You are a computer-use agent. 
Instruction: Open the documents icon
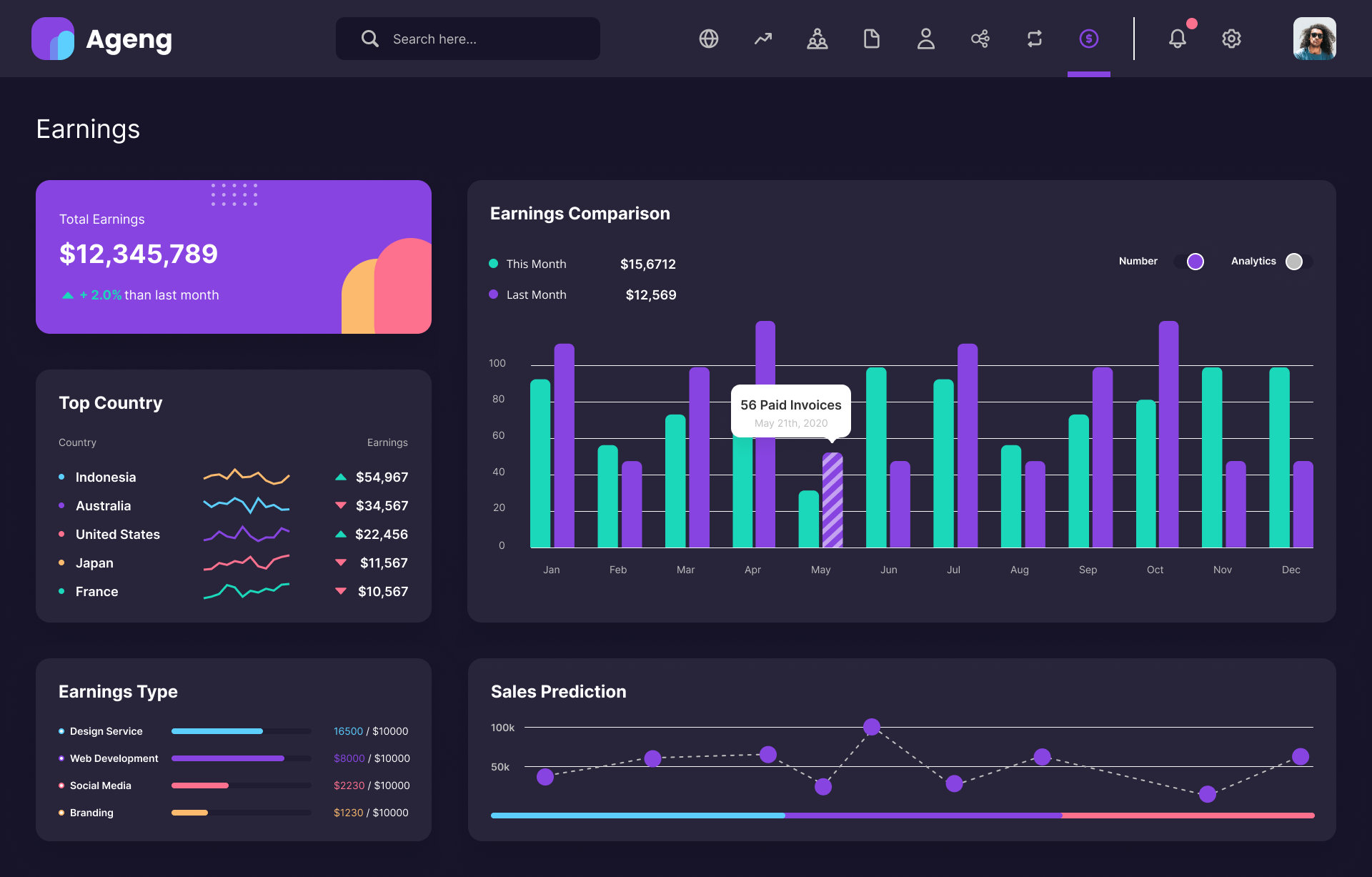click(871, 39)
